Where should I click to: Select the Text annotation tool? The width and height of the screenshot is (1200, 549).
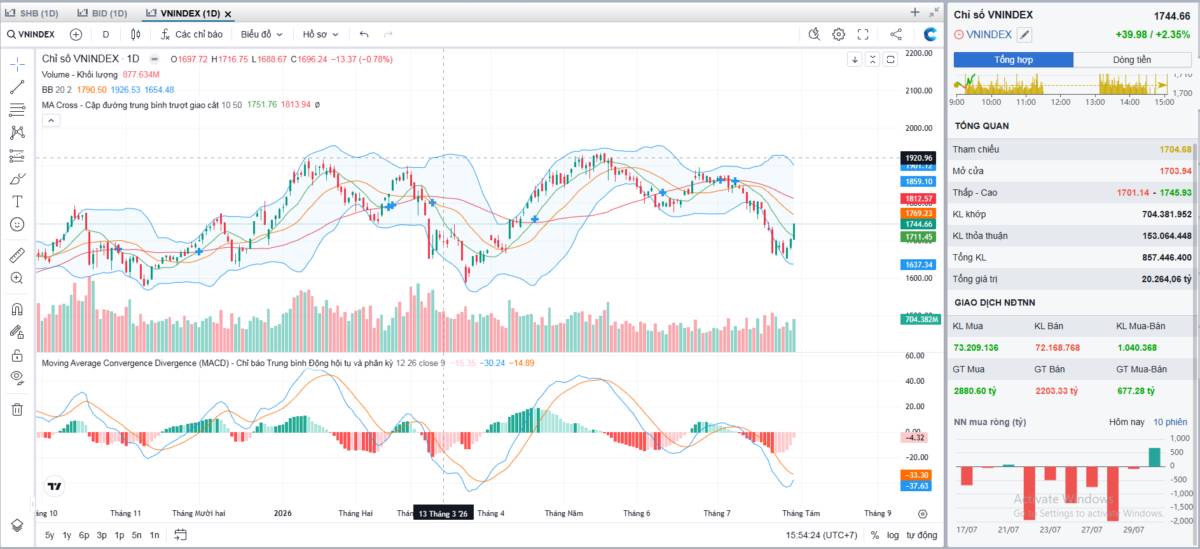[x=17, y=201]
